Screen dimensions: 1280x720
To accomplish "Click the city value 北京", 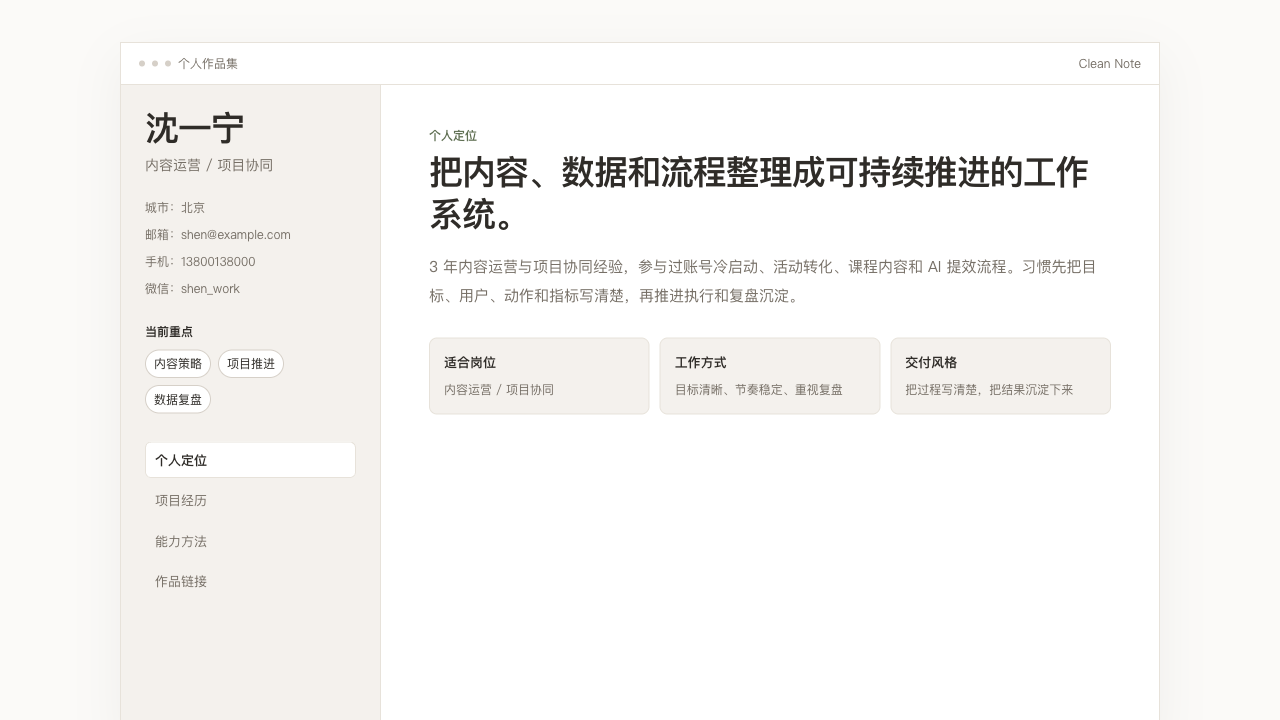I will click(x=193, y=208).
